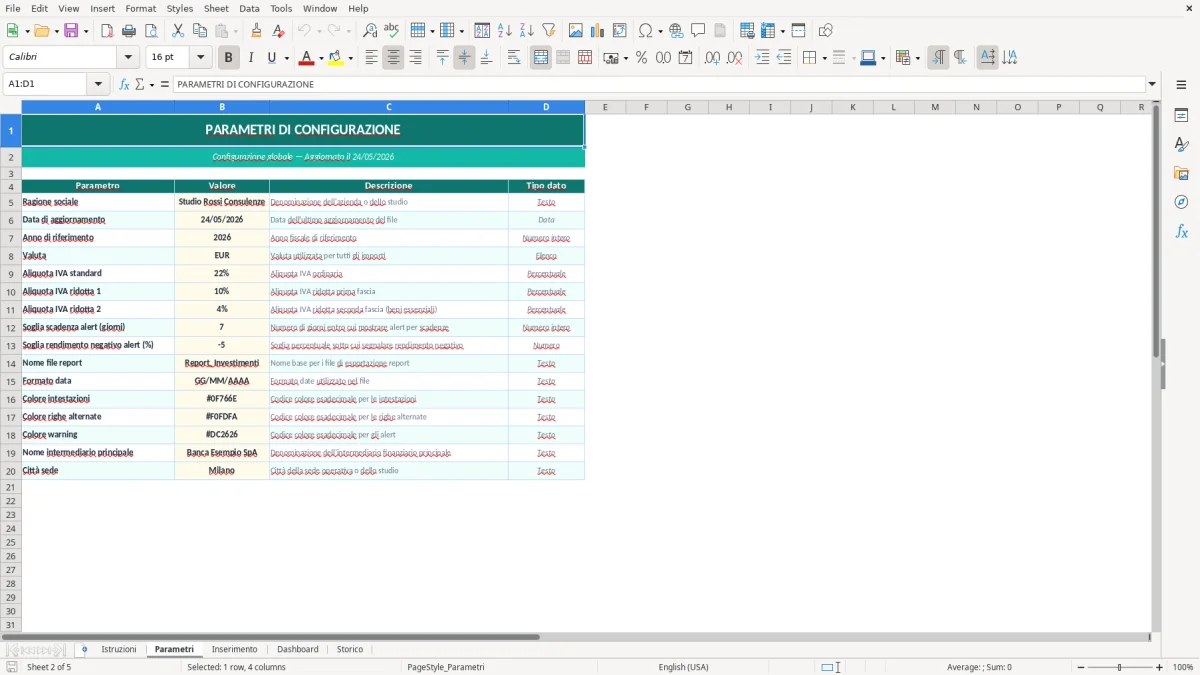Viewport: 1200px width, 675px height.
Task: Toggle Bold formatting
Action: pos(229,58)
